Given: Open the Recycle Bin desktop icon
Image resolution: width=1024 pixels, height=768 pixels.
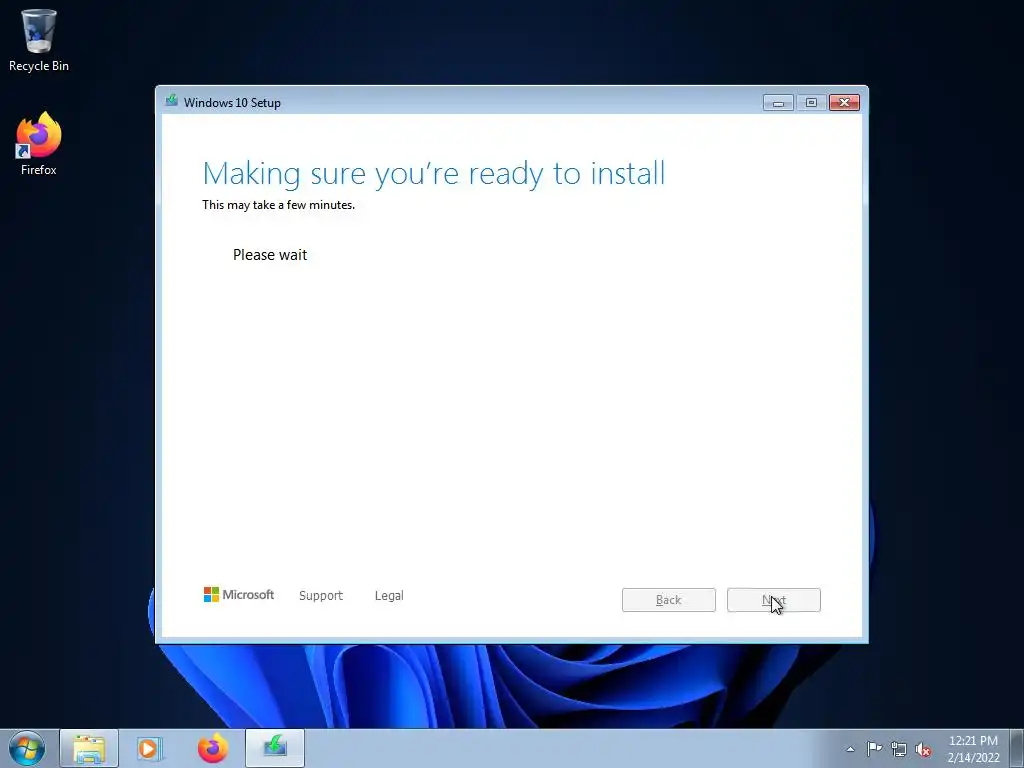Looking at the screenshot, I should (x=39, y=40).
